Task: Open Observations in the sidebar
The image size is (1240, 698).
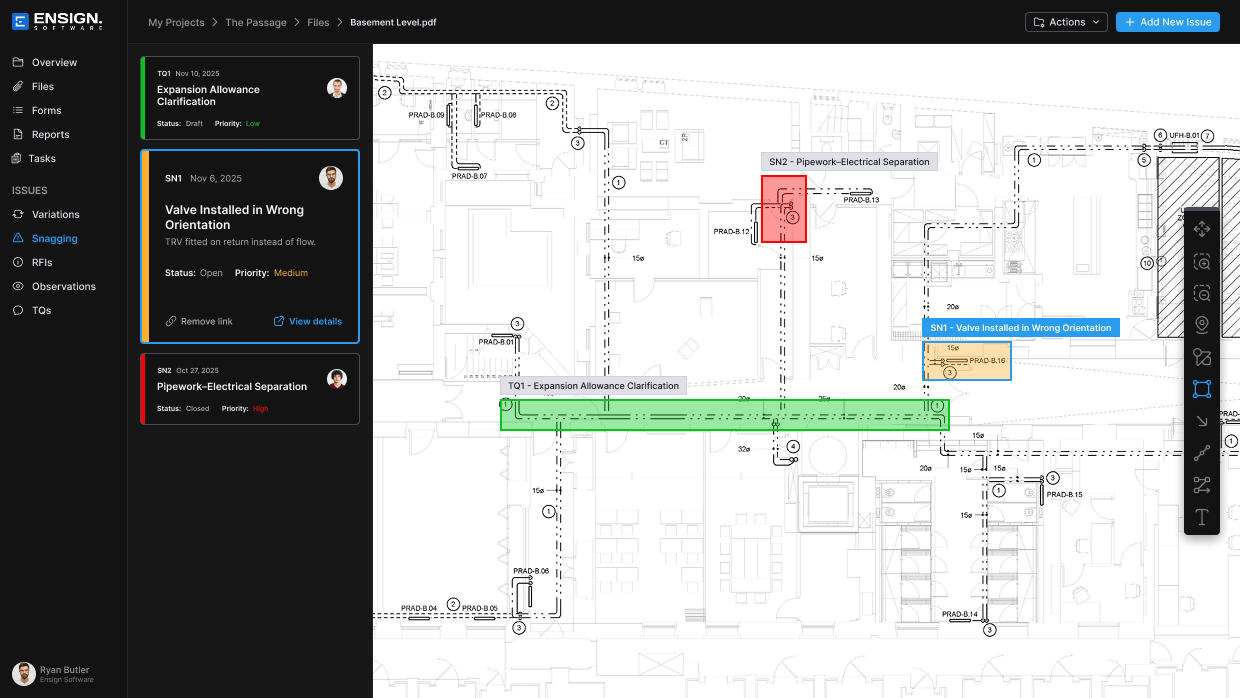Action: click(x=64, y=286)
